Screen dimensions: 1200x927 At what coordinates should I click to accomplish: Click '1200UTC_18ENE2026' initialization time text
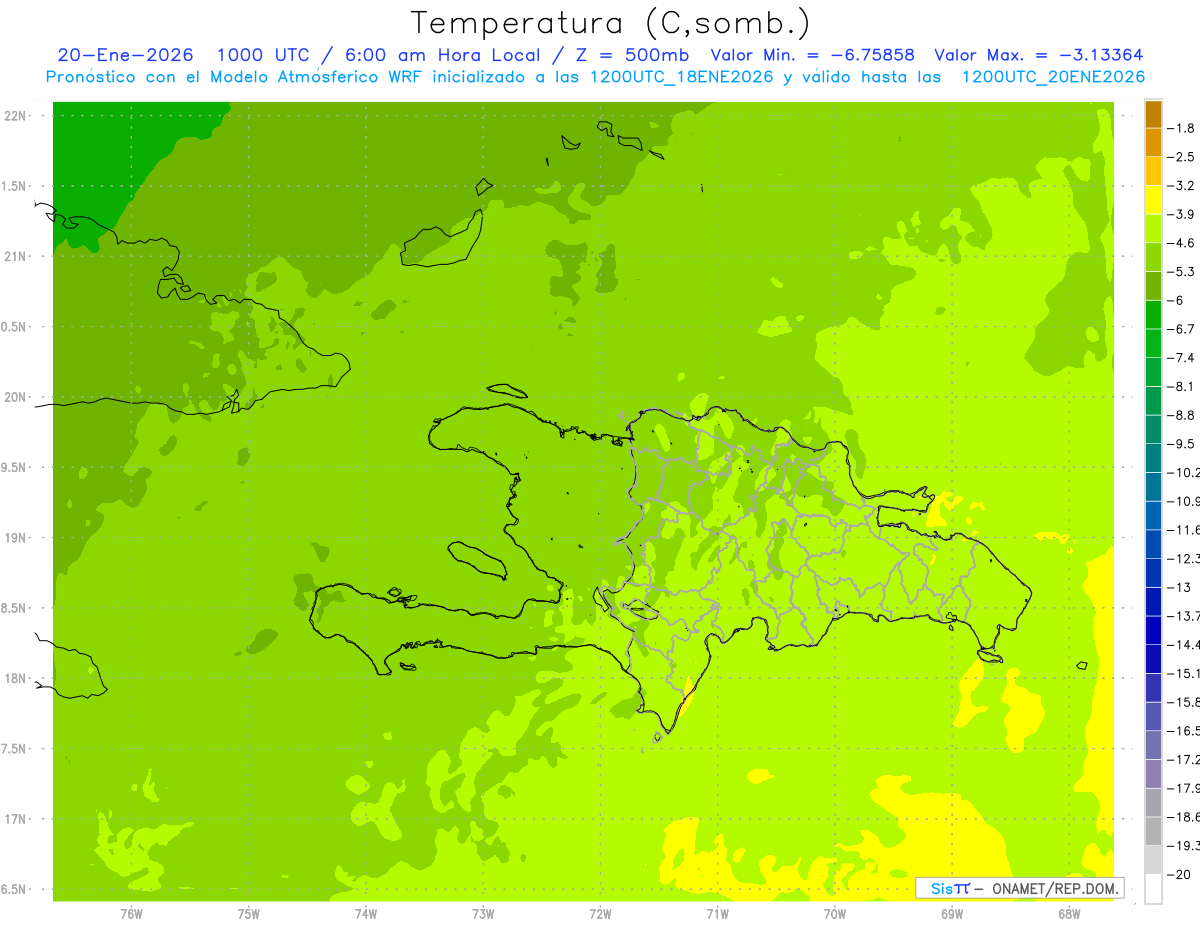[681, 77]
